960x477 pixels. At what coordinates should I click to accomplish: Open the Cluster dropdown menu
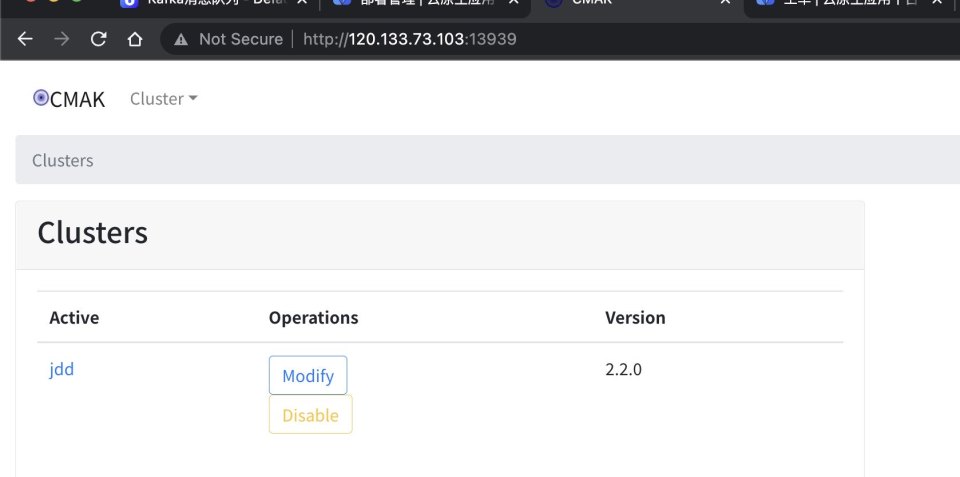pos(164,99)
